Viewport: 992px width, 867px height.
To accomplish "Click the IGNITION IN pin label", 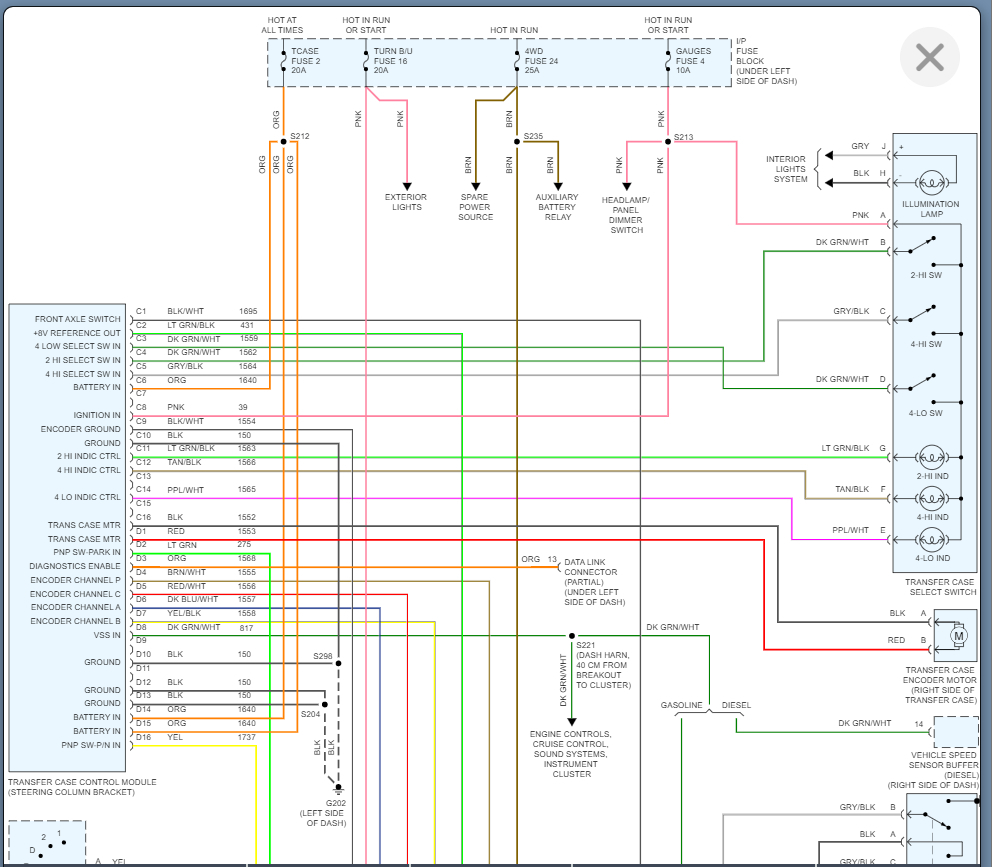I will click(x=97, y=415).
